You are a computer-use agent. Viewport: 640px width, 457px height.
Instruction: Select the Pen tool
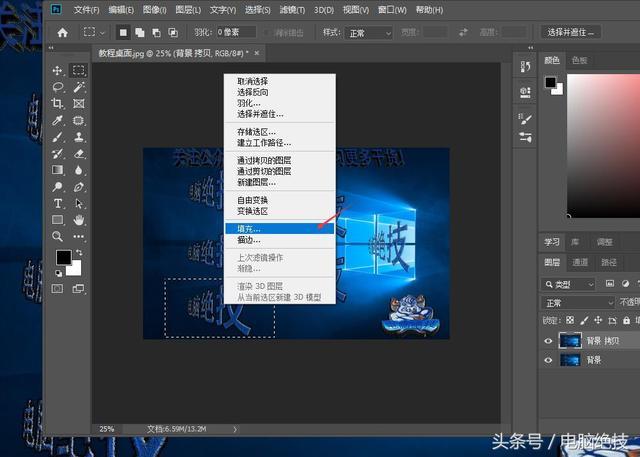[x=78, y=186]
